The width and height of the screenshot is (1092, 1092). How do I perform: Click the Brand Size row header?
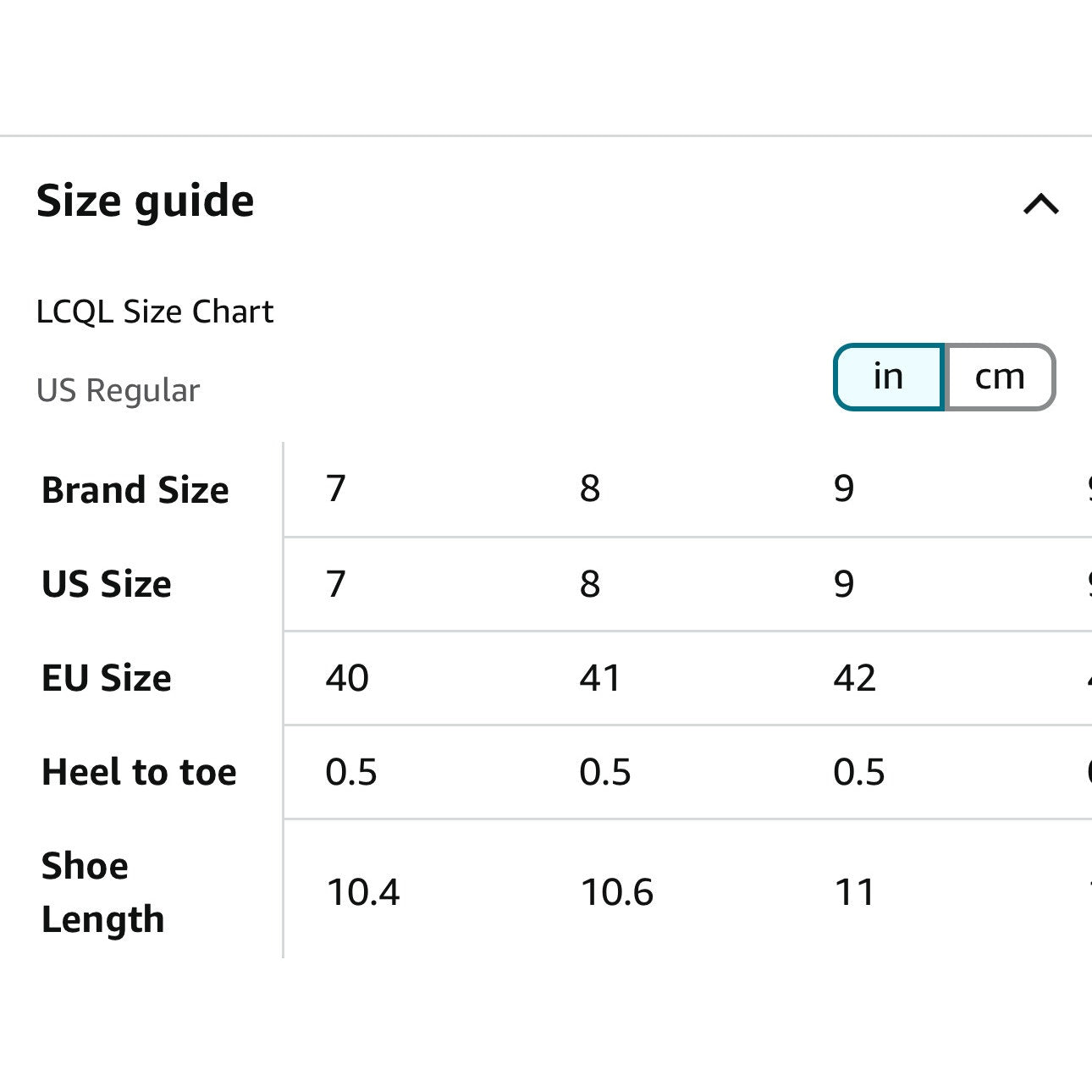point(135,490)
